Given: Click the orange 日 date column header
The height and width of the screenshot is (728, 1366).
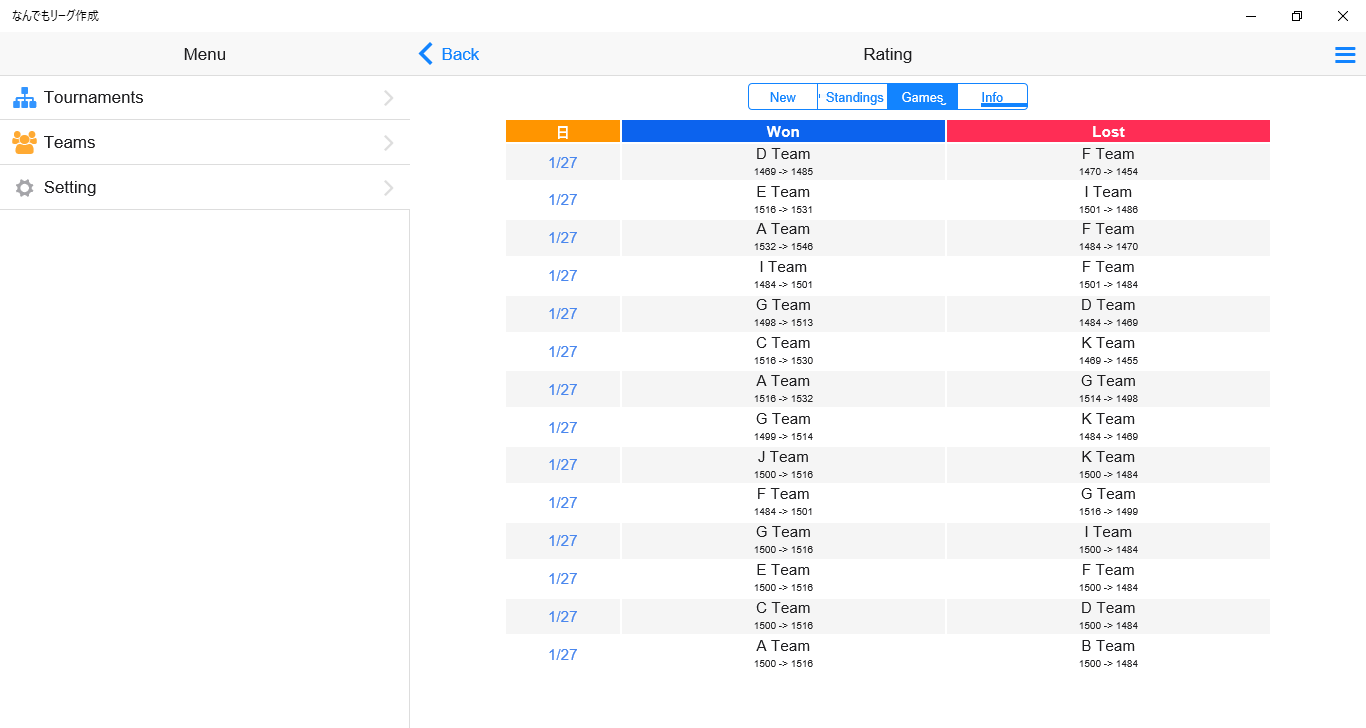Looking at the screenshot, I should pyautogui.click(x=563, y=132).
